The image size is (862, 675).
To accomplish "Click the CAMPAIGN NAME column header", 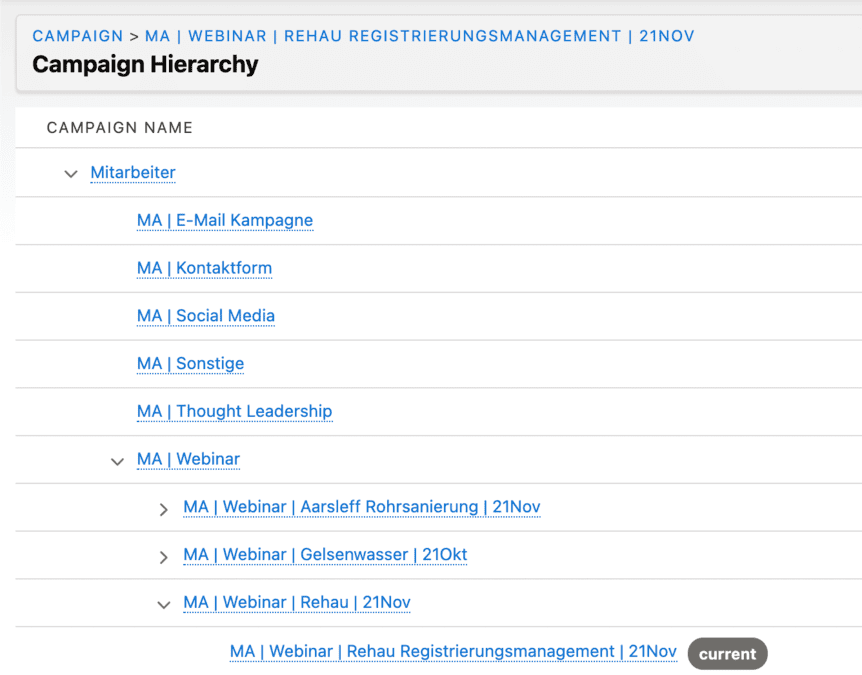I will 120,128.
